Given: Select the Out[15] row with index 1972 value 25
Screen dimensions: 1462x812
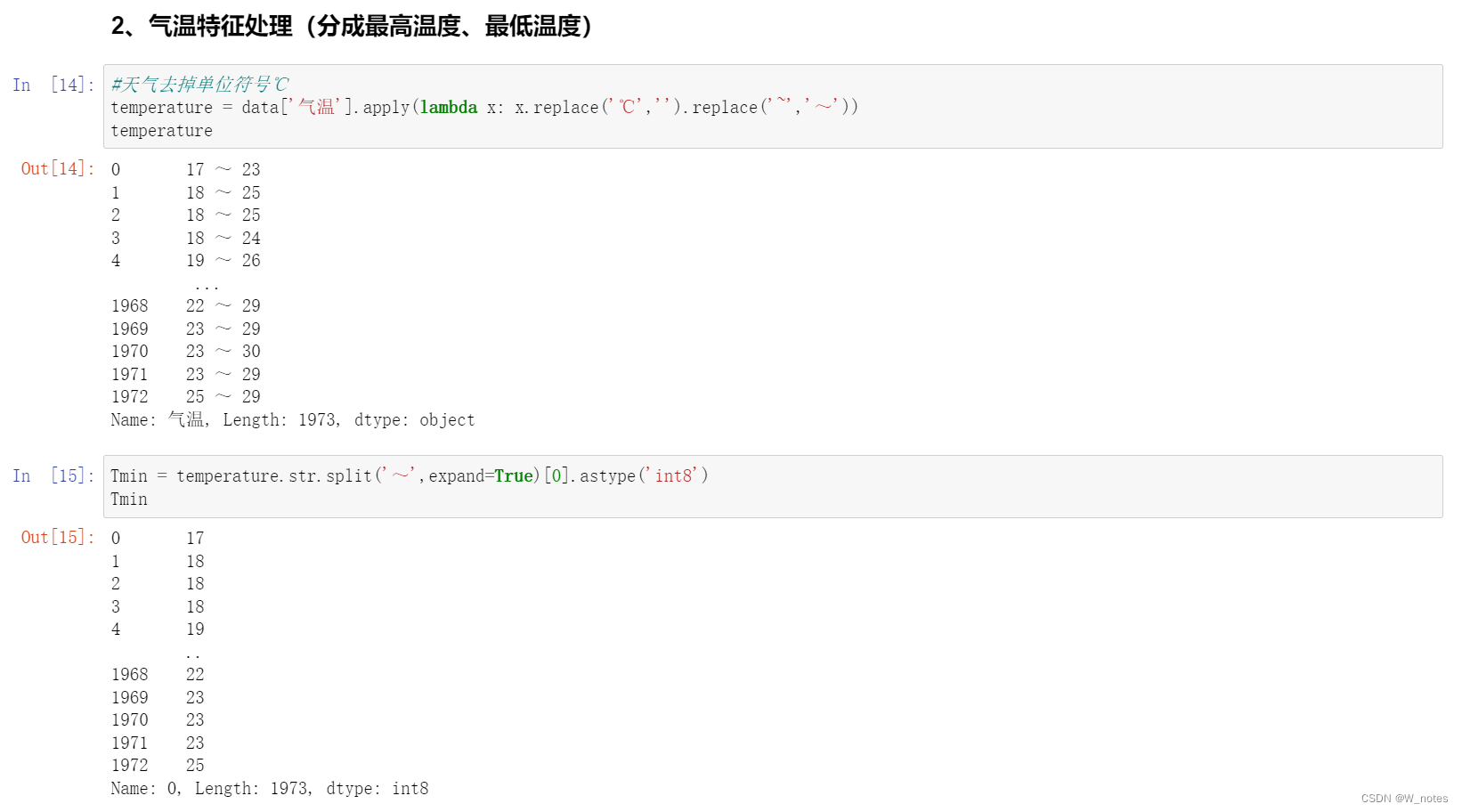Looking at the screenshot, I should (158, 766).
